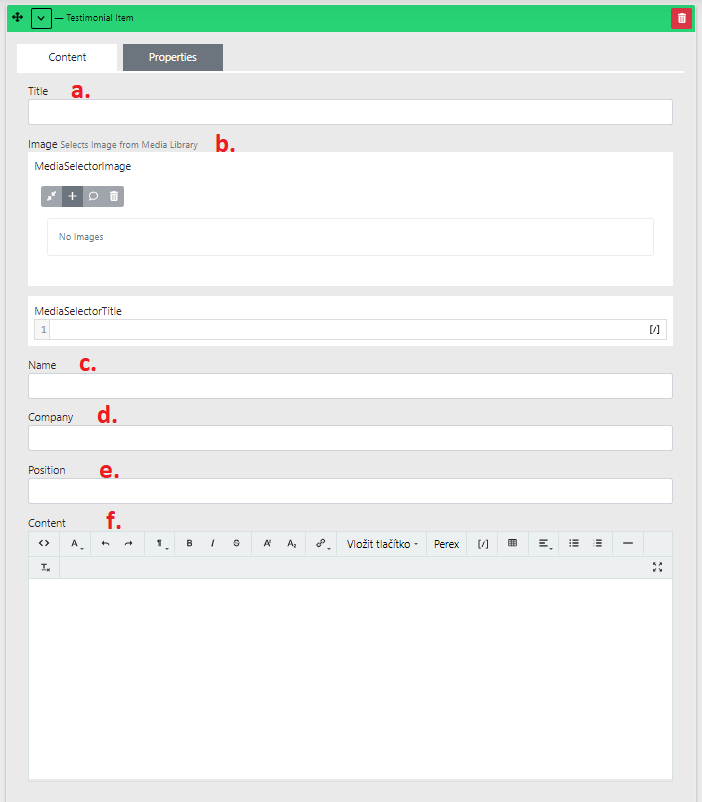Click the macro icon in MediaSelectorTitle field
The image size is (702, 802).
(654, 329)
